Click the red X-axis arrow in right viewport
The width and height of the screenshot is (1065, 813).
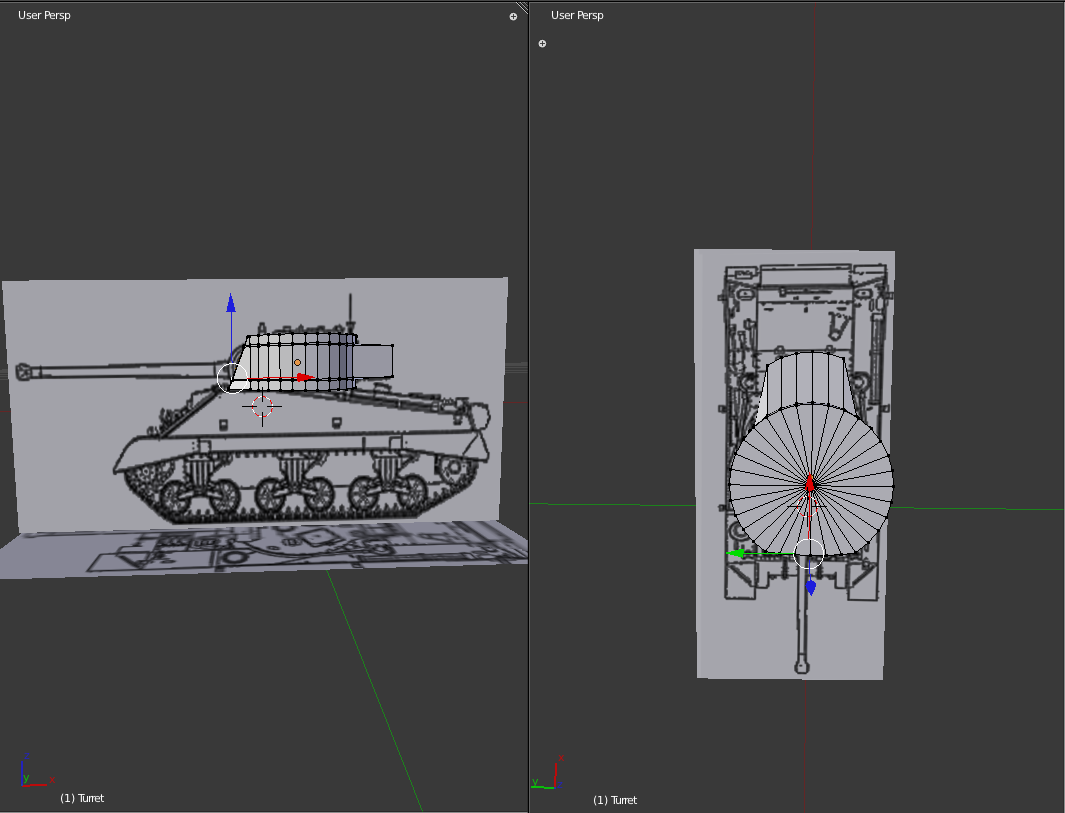[810, 483]
